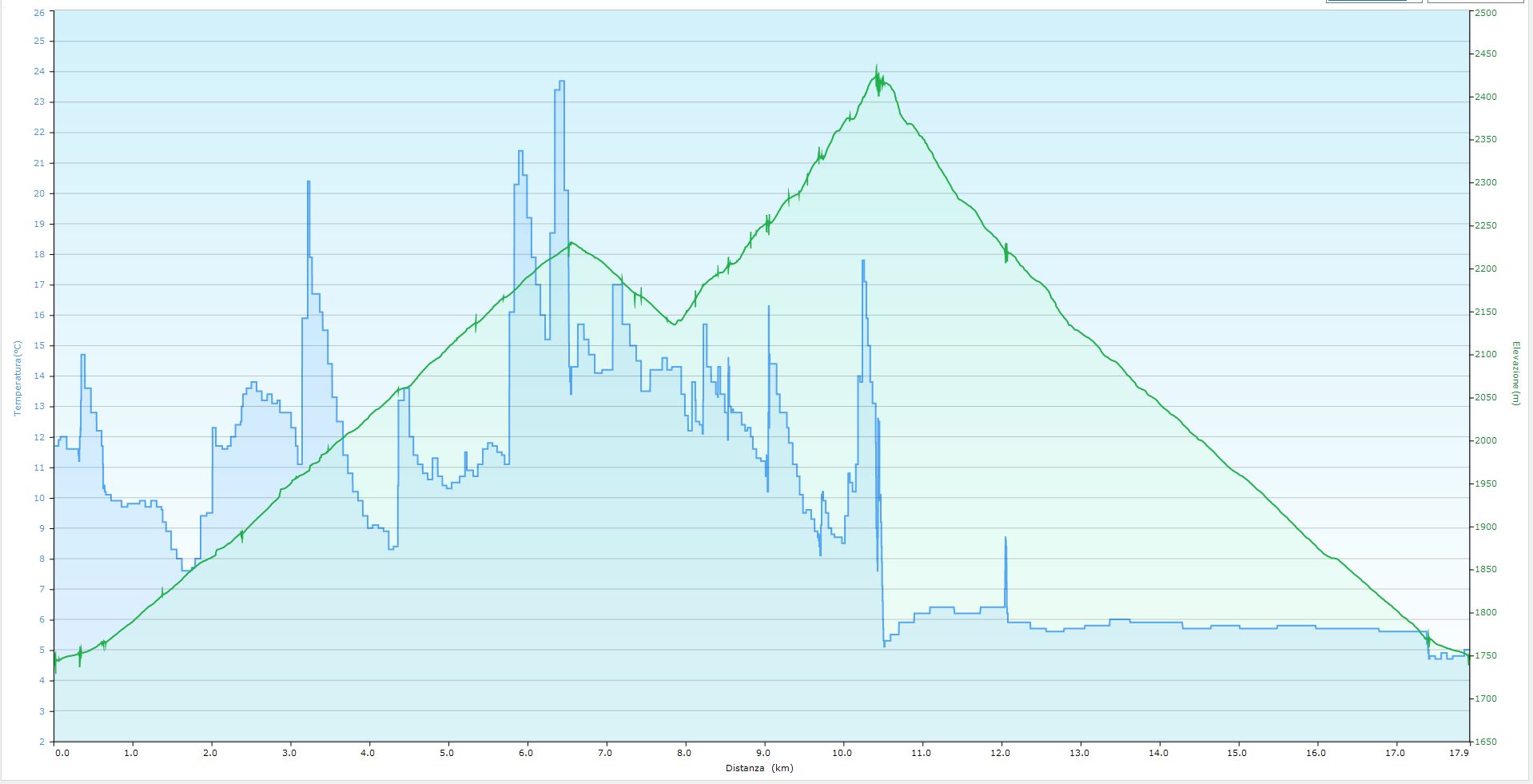
Task: Click the 0.0 tick on distance axis
Action: click(x=62, y=753)
